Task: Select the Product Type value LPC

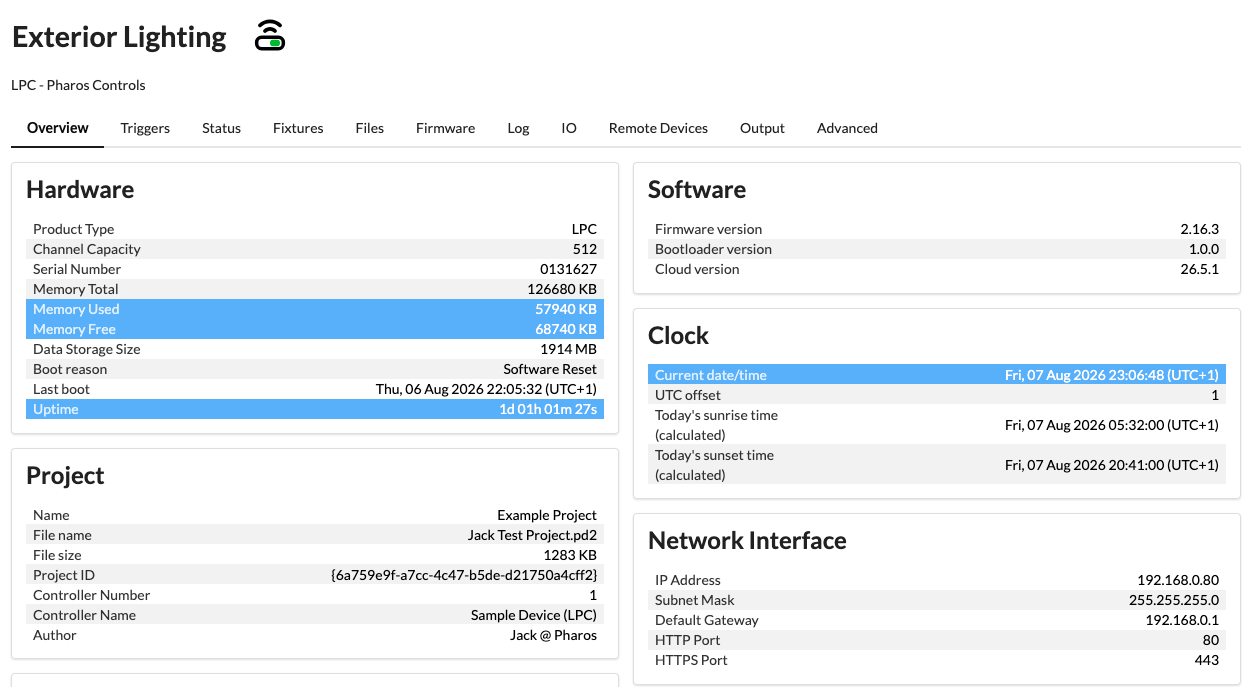Action: (584, 229)
